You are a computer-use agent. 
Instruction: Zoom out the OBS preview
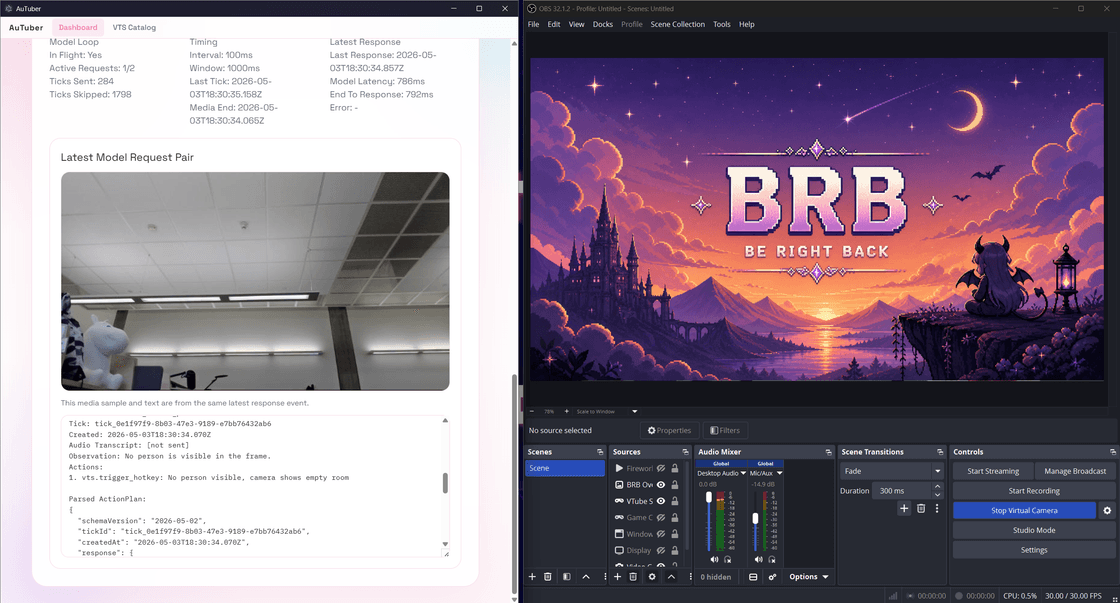coord(532,412)
